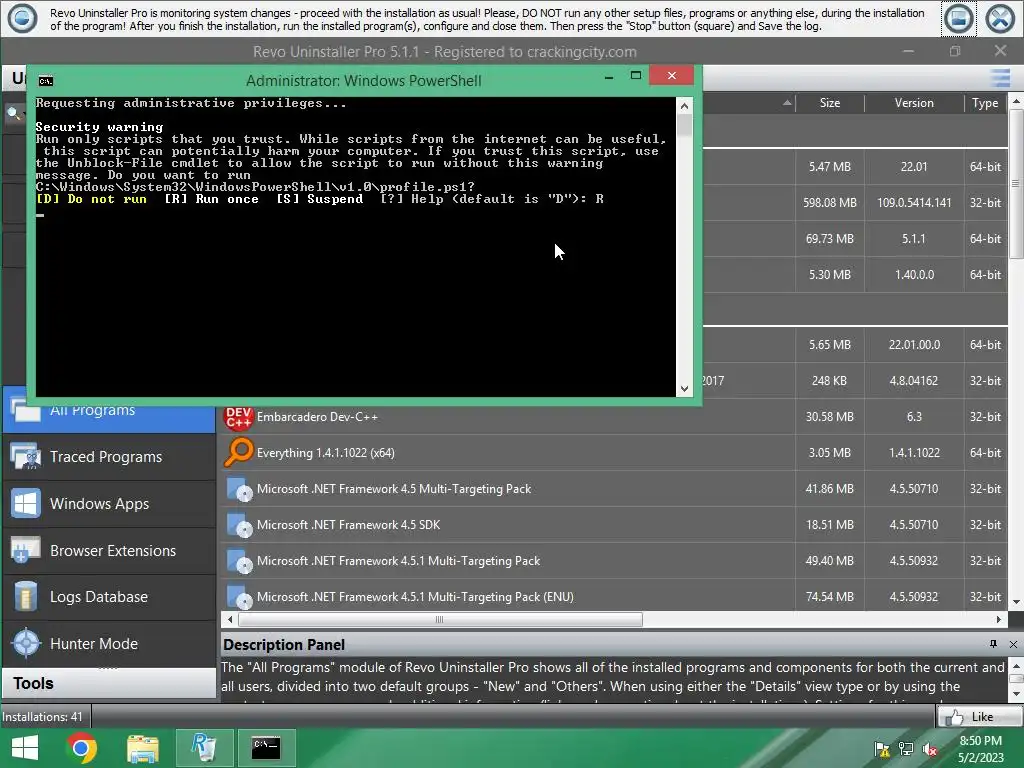This screenshot has width=1024, height=768.
Task: Switch to Revo Uninstaller taskbar icon
Action: point(204,748)
